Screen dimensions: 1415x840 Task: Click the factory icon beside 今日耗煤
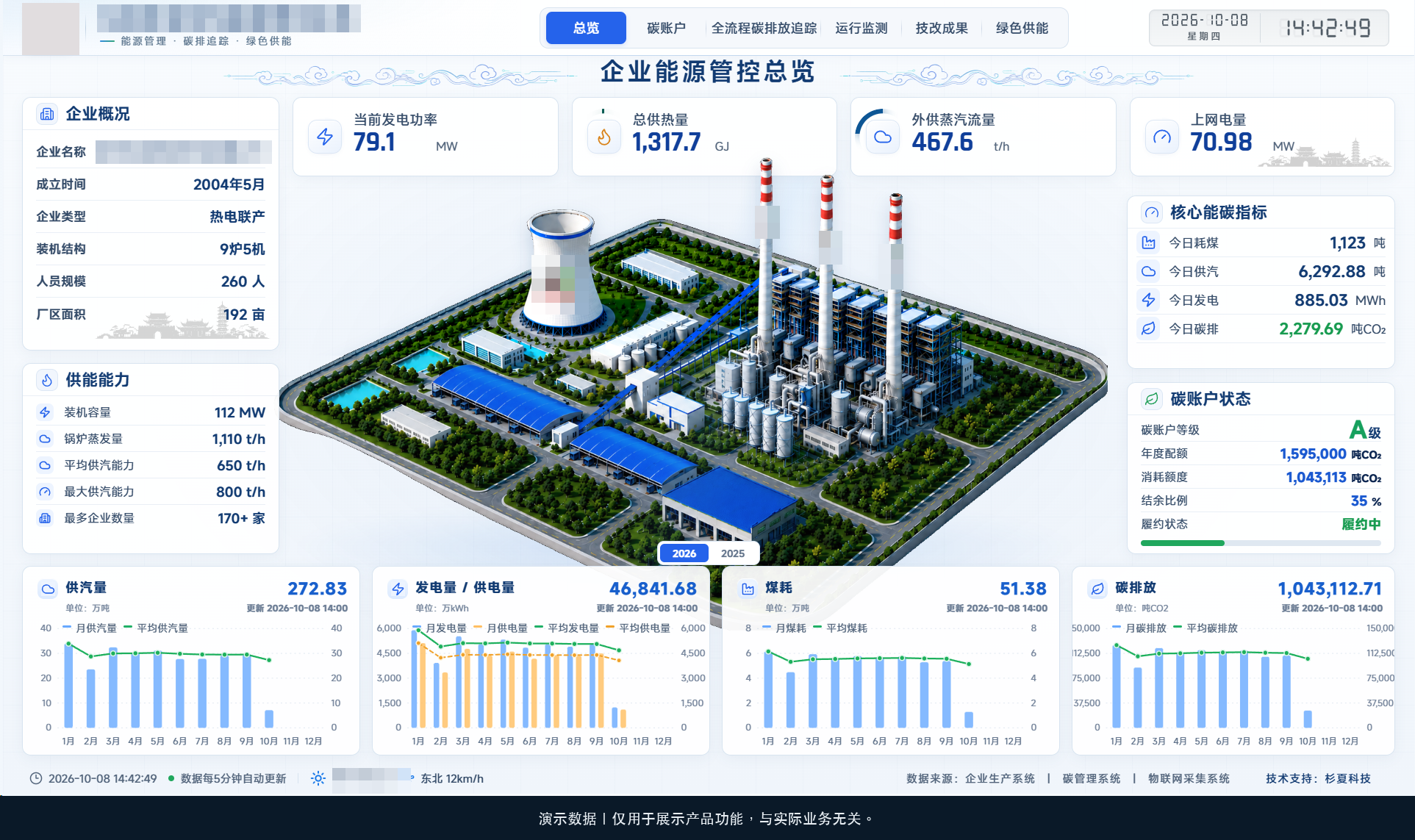coord(1148,243)
